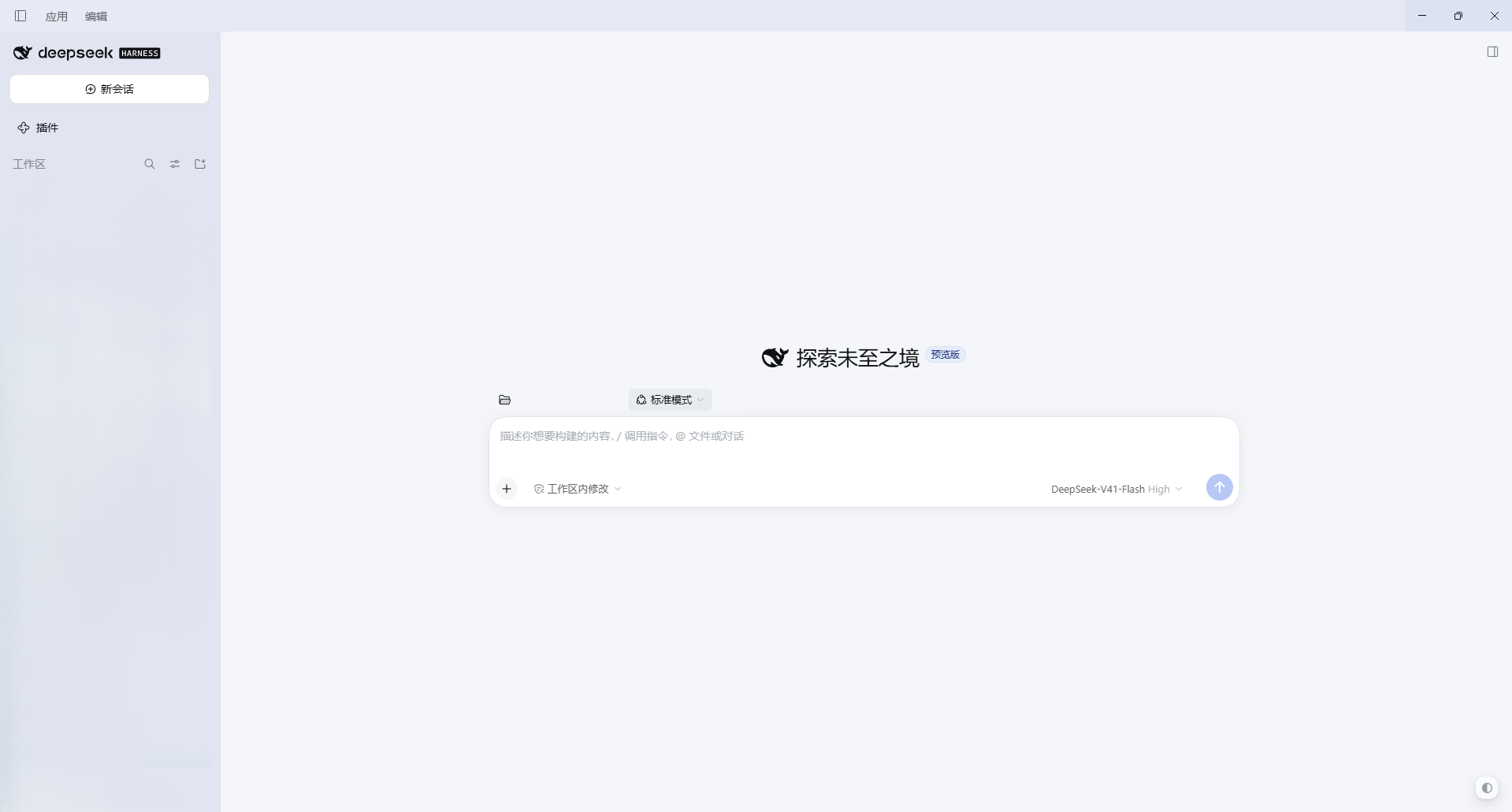Toggle dark theme with contrast icon
This screenshot has width=1512, height=812.
coord(1487,788)
